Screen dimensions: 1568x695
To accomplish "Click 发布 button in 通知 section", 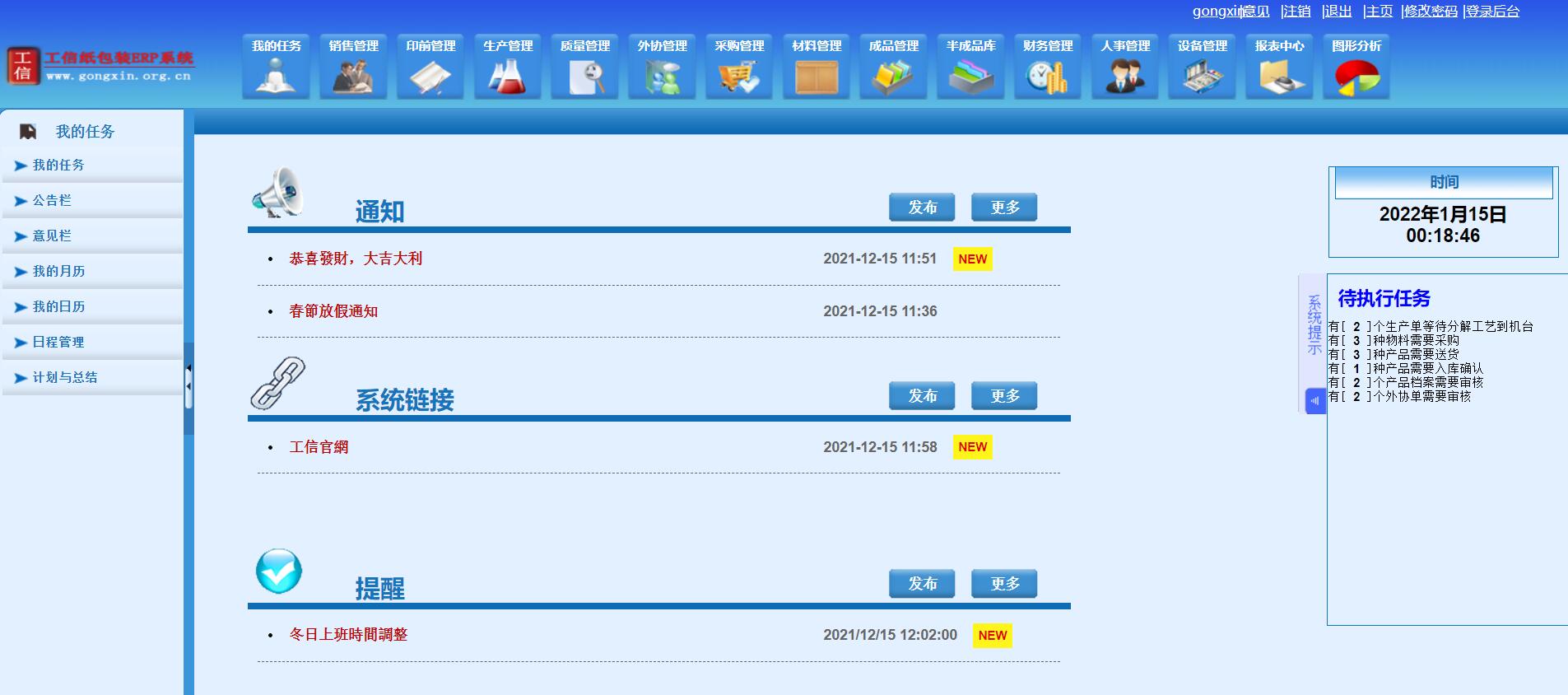I will (921, 208).
